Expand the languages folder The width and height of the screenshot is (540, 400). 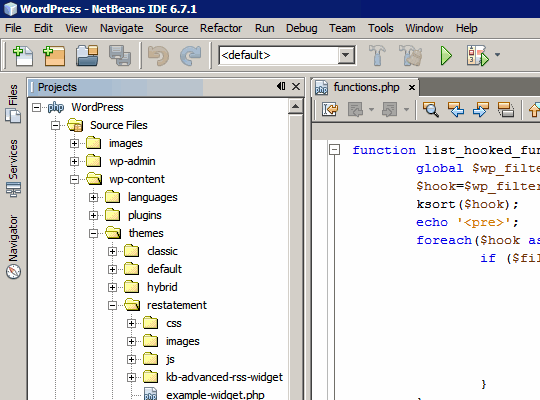(x=93, y=197)
